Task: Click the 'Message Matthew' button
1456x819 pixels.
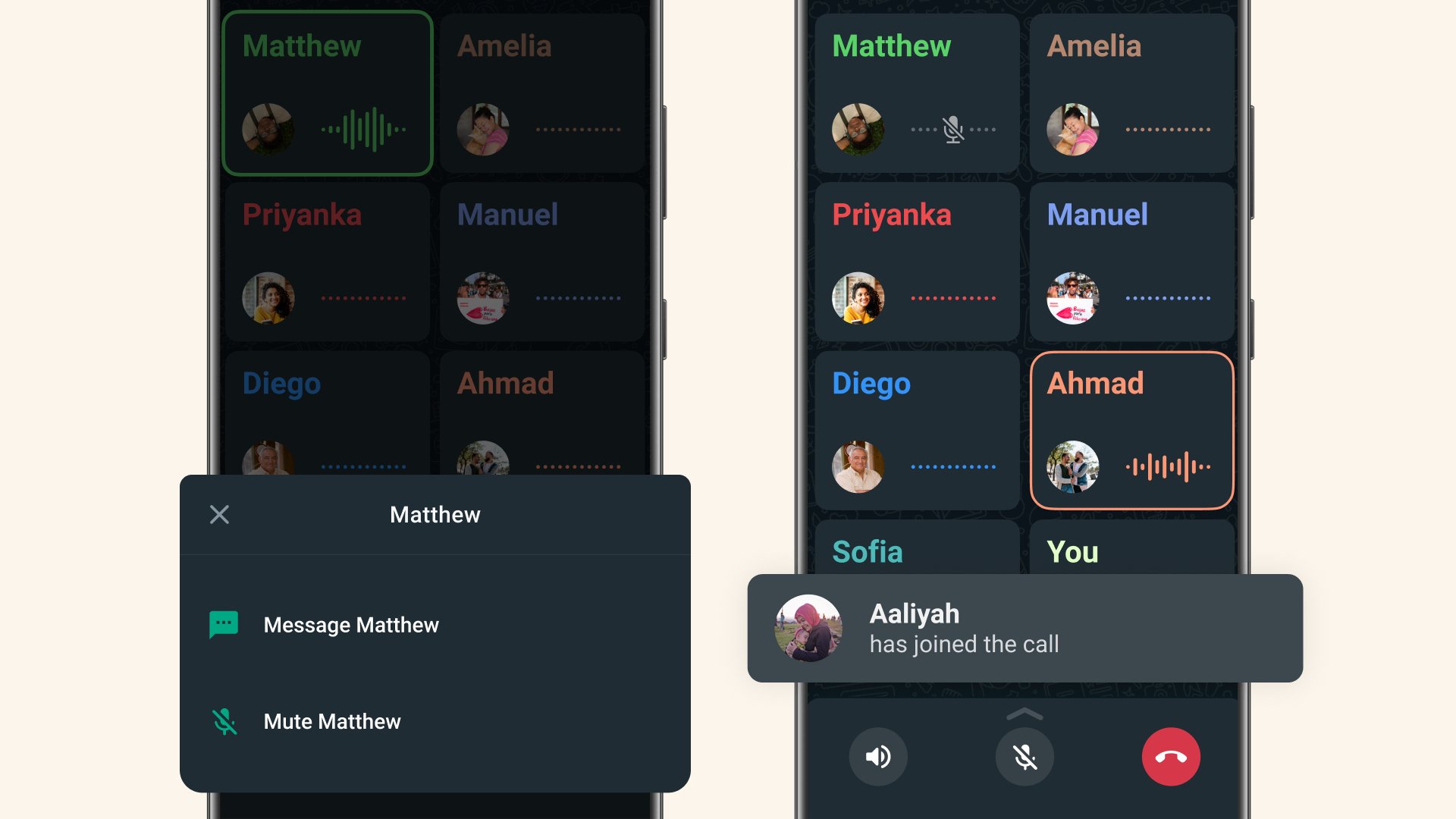Action: (x=435, y=624)
